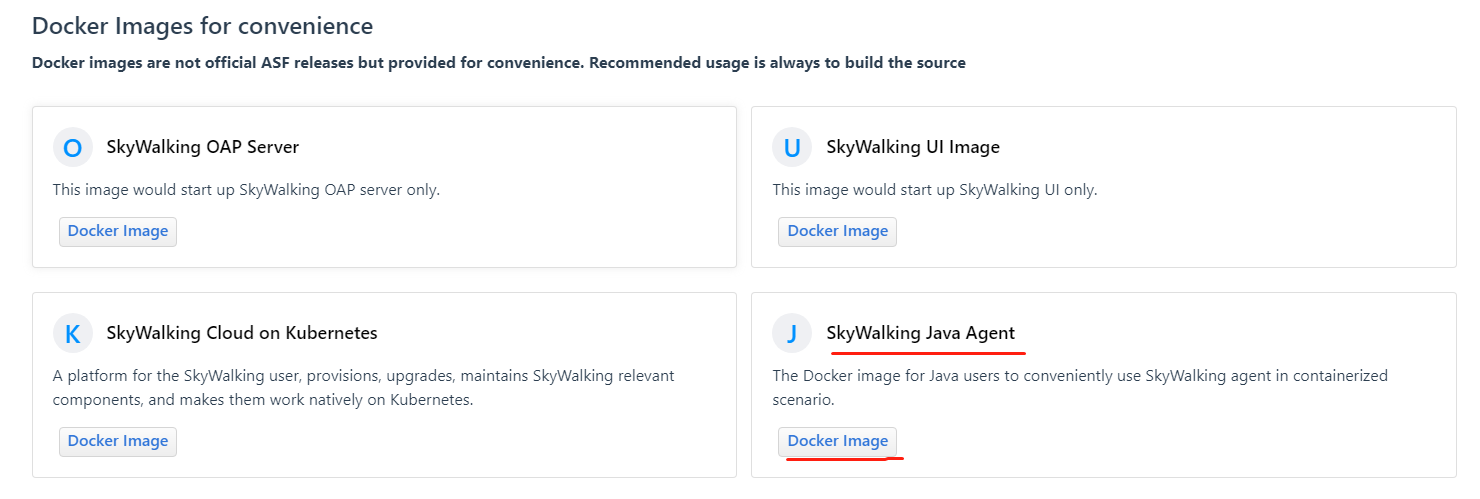Open Docker Image for SkyWalking OAP Server
Image resolution: width=1480 pixels, height=499 pixels.
tap(118, 231)
